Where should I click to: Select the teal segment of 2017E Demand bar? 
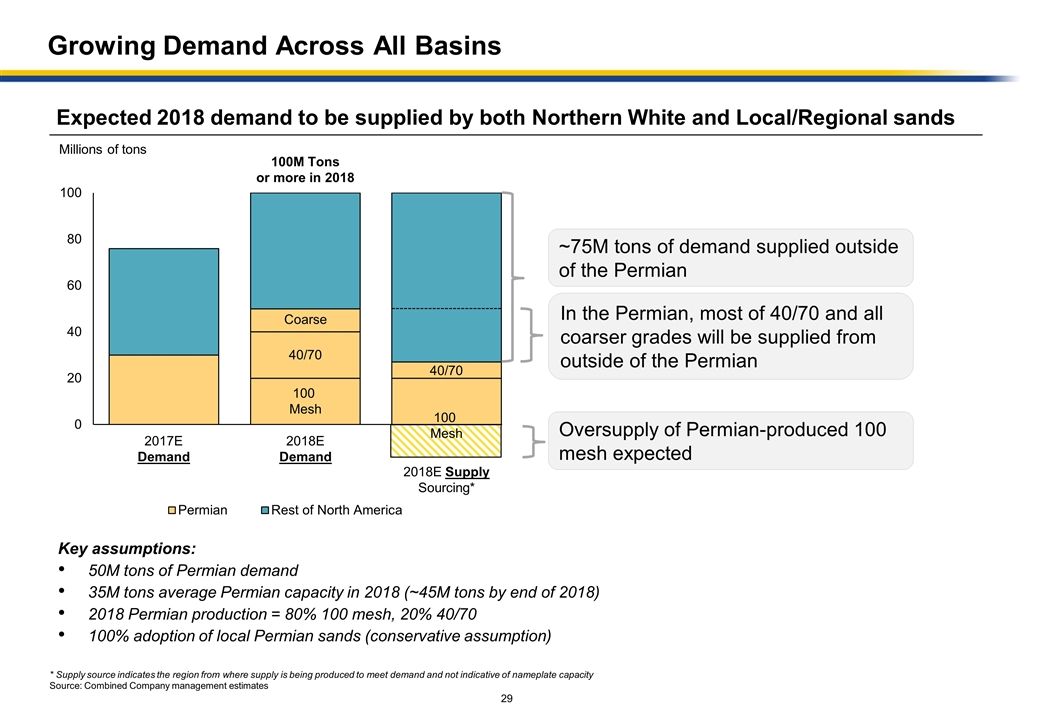coord(164,301)
